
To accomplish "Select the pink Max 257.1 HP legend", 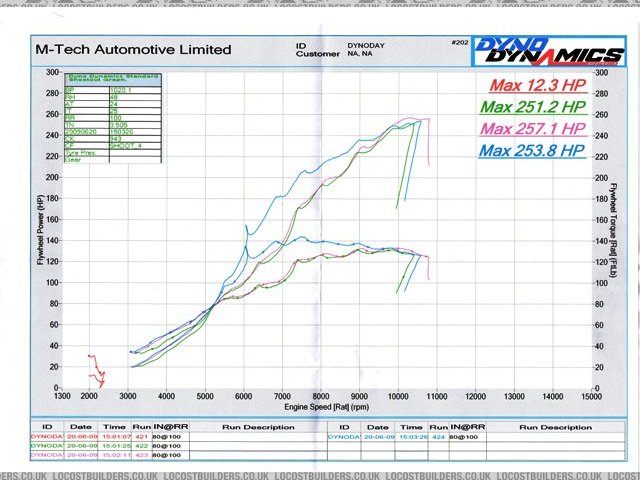I will point(532,128).
